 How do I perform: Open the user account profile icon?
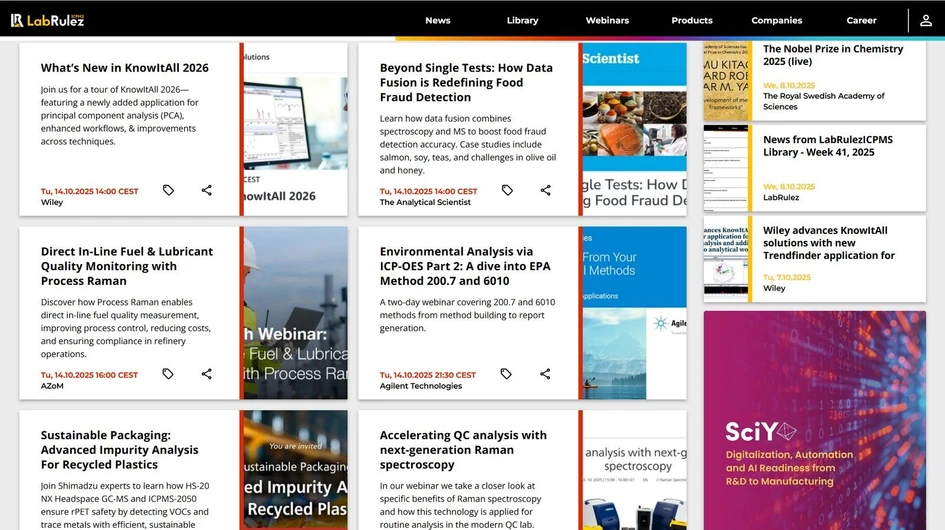tap(926, 21)
